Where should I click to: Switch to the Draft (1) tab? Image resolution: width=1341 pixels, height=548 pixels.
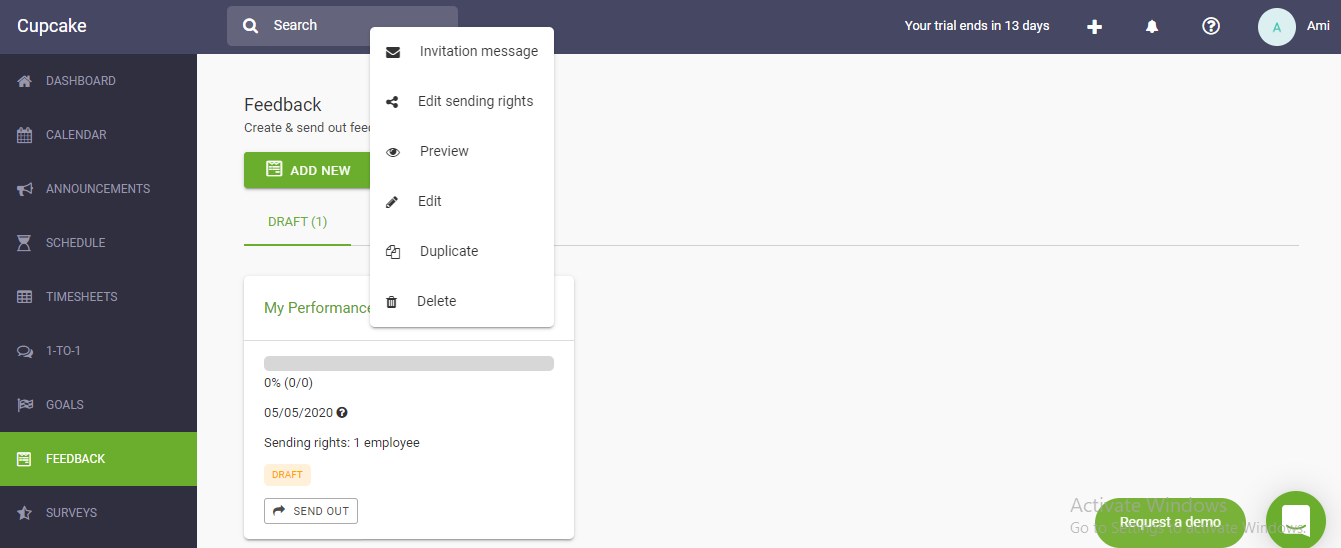coord(297,222)
